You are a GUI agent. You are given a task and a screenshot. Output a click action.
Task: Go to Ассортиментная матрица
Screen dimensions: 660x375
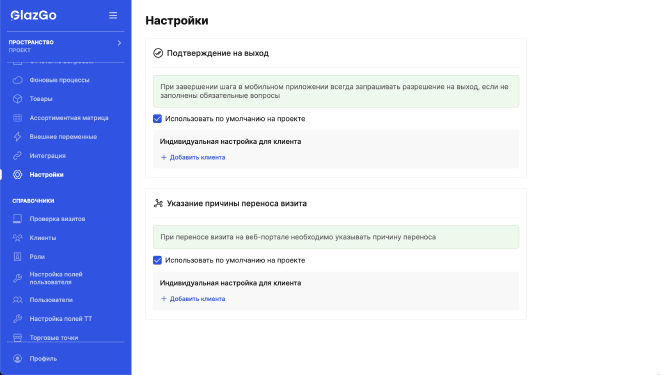tap(69, 118)
